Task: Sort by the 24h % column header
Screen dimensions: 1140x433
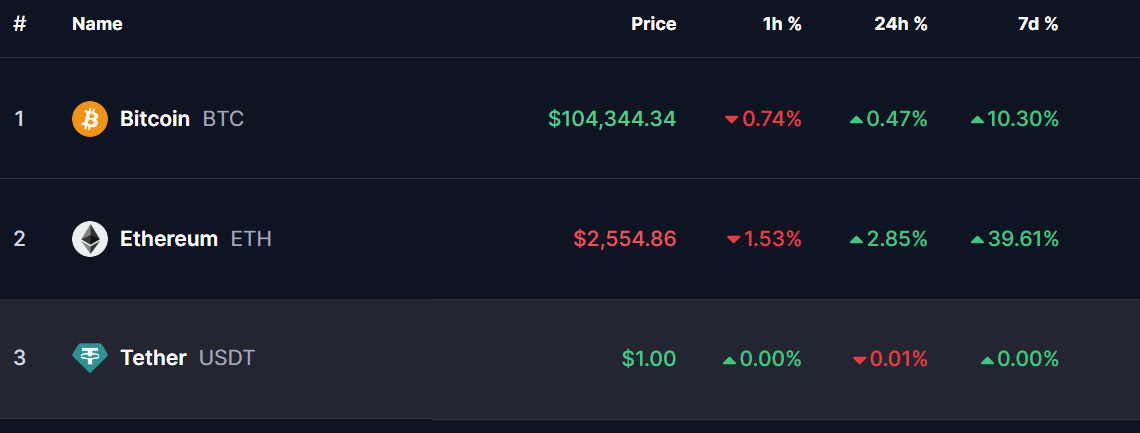Action: [901, 24]
